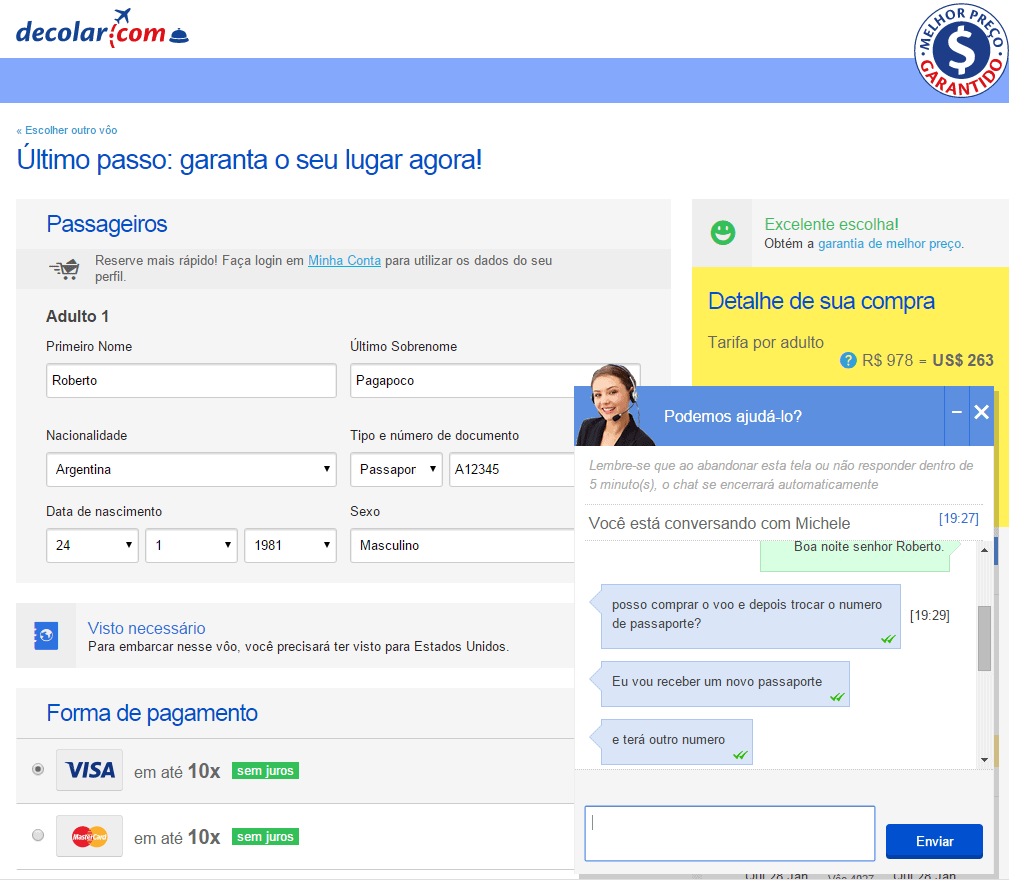Viewport: 1009px width, 880px height.
Task: Click the MasterCard logo
Action: [x=89, y=836]
